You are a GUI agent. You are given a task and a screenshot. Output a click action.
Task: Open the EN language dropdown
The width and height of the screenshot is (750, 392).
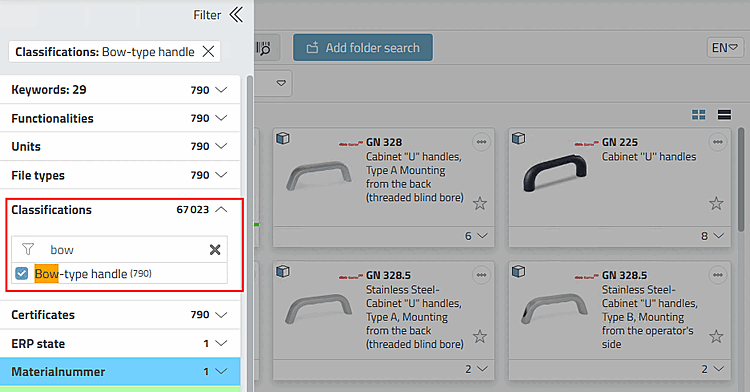coord(725,48)
